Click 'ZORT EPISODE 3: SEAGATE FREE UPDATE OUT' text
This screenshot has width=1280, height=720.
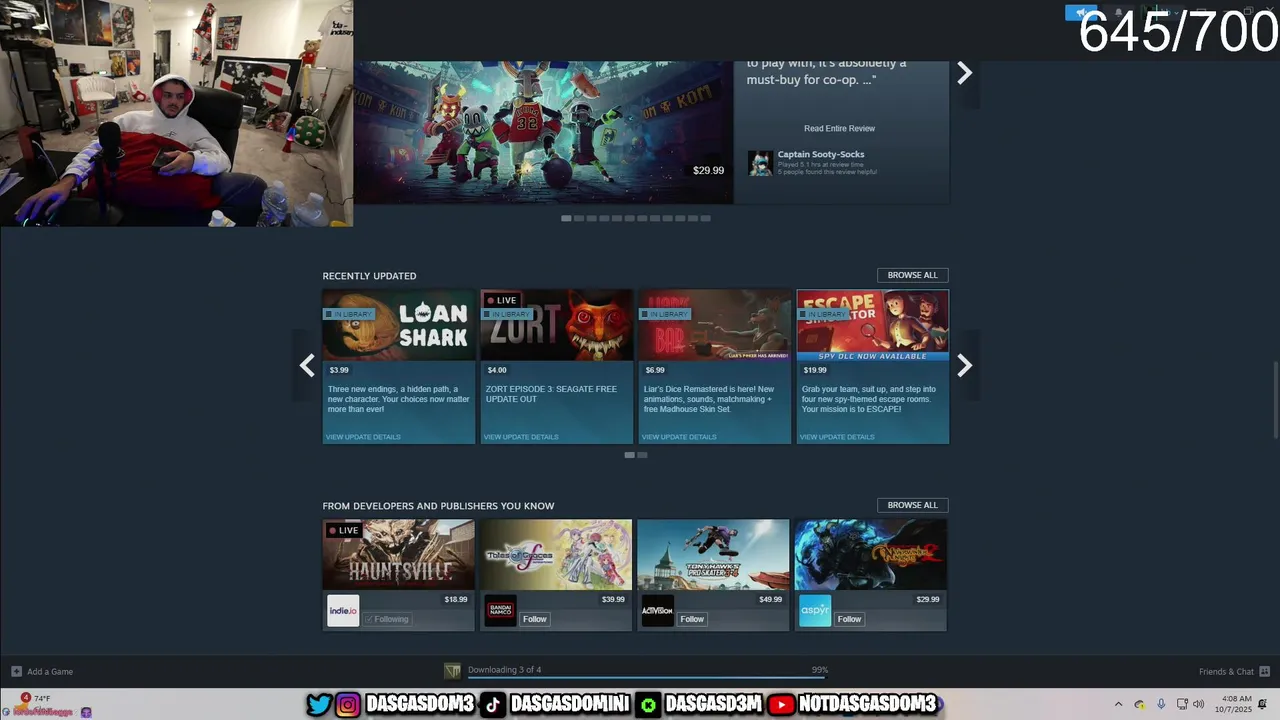point(551,394)
